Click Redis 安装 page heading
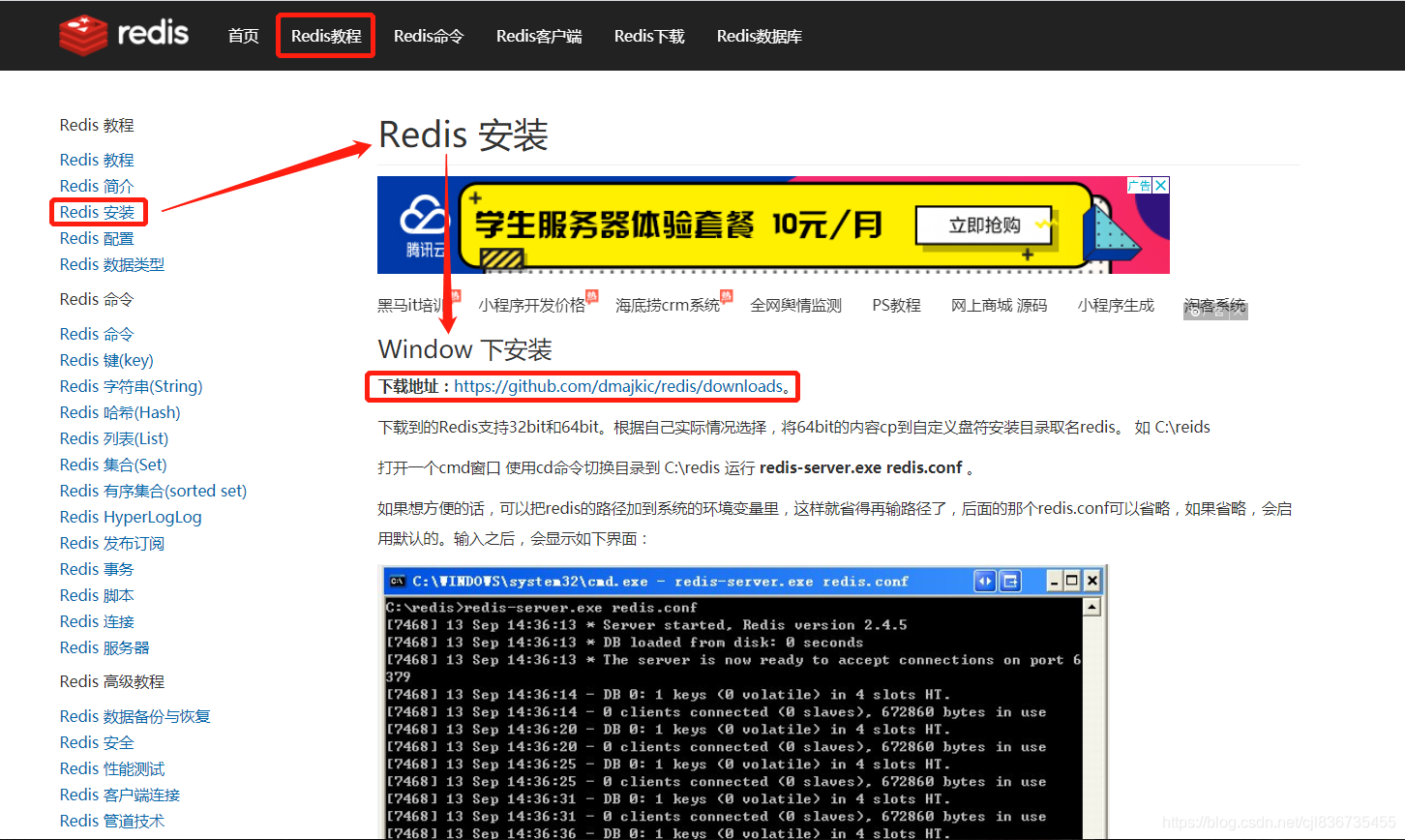Viewport: 1405px width, 840px height. 463,135
